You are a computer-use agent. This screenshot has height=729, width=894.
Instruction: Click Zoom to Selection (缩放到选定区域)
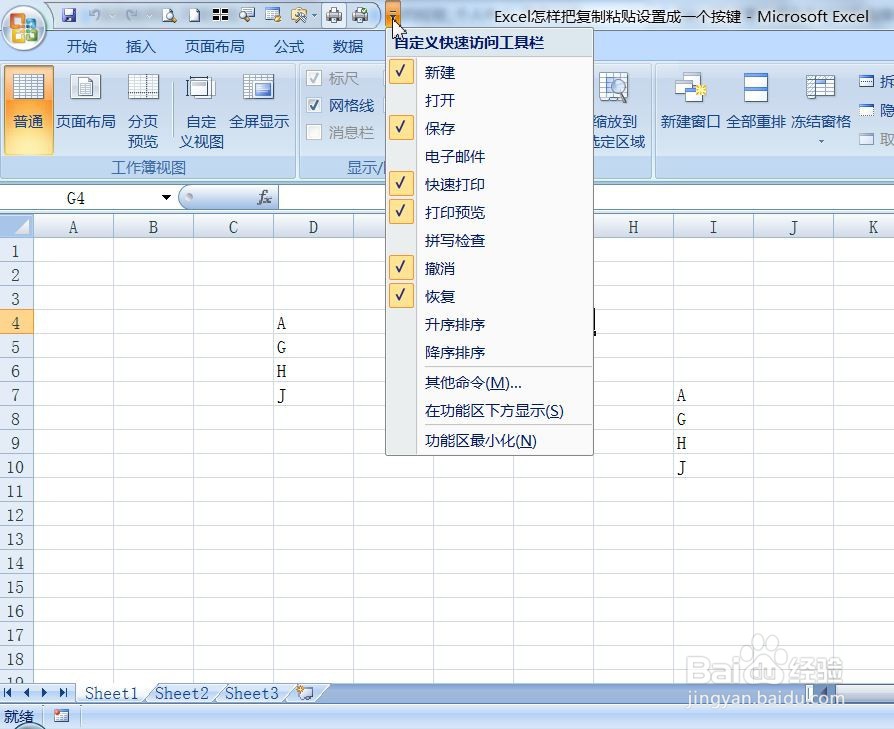tap(619, 109)
